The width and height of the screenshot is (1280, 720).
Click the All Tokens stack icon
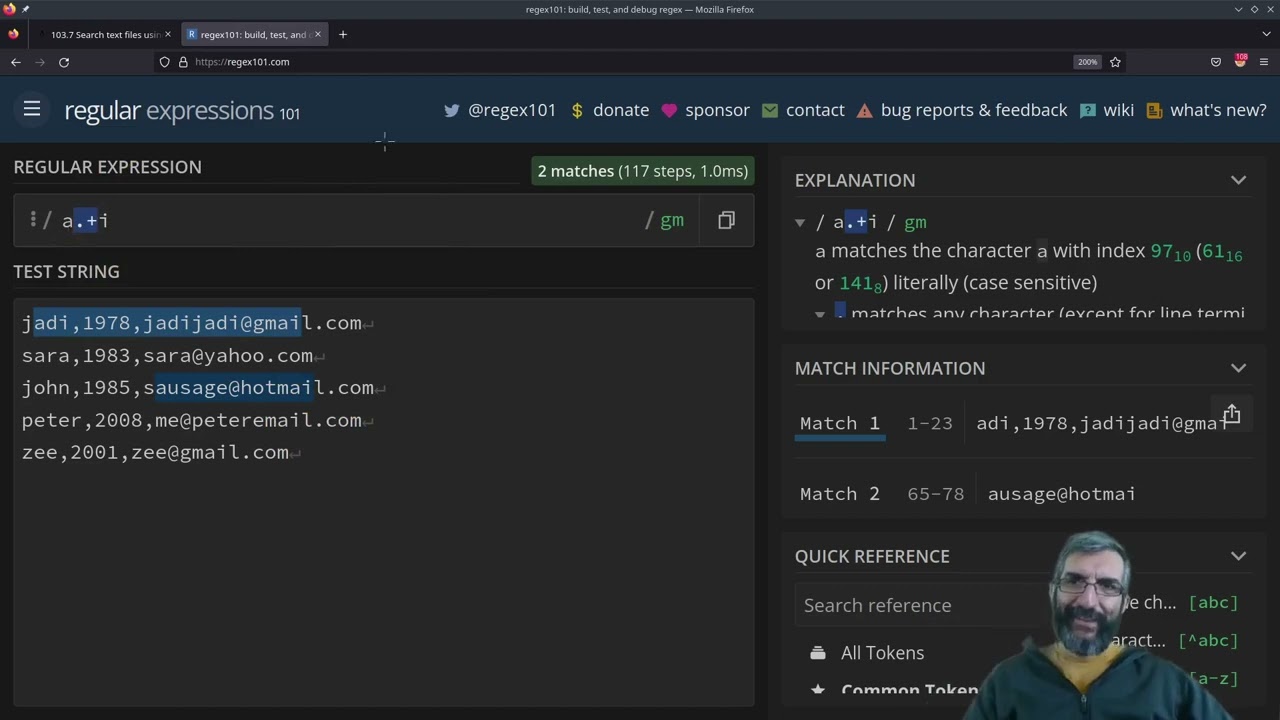[818, 653]
